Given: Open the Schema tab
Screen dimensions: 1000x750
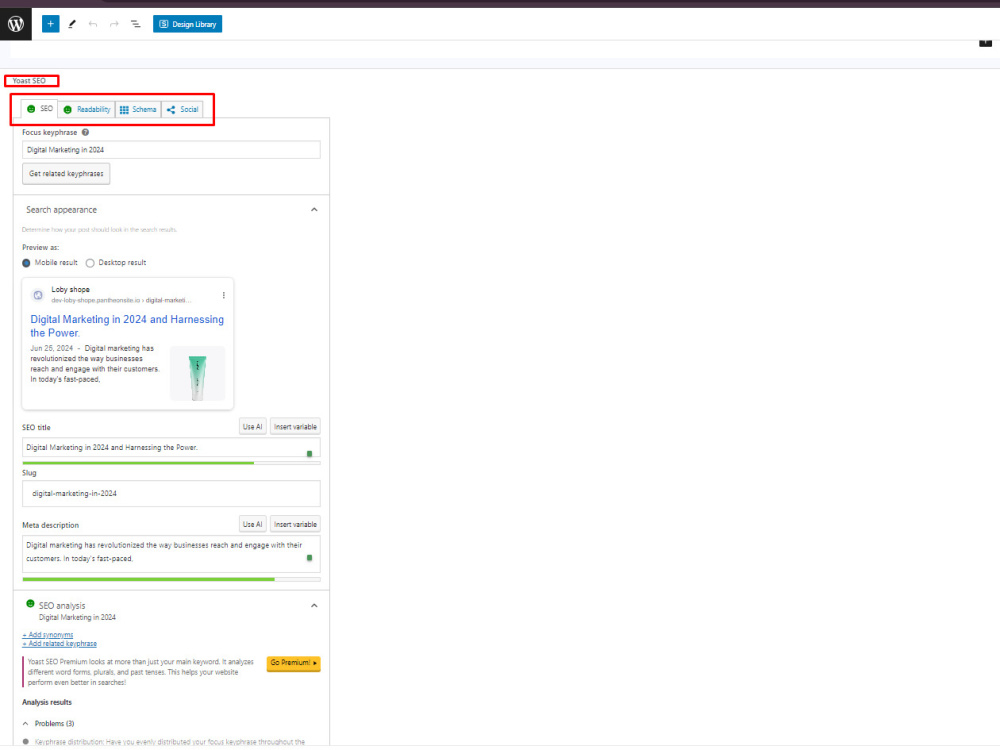Looking at the screenshot, I should click(x=138, y=110).
